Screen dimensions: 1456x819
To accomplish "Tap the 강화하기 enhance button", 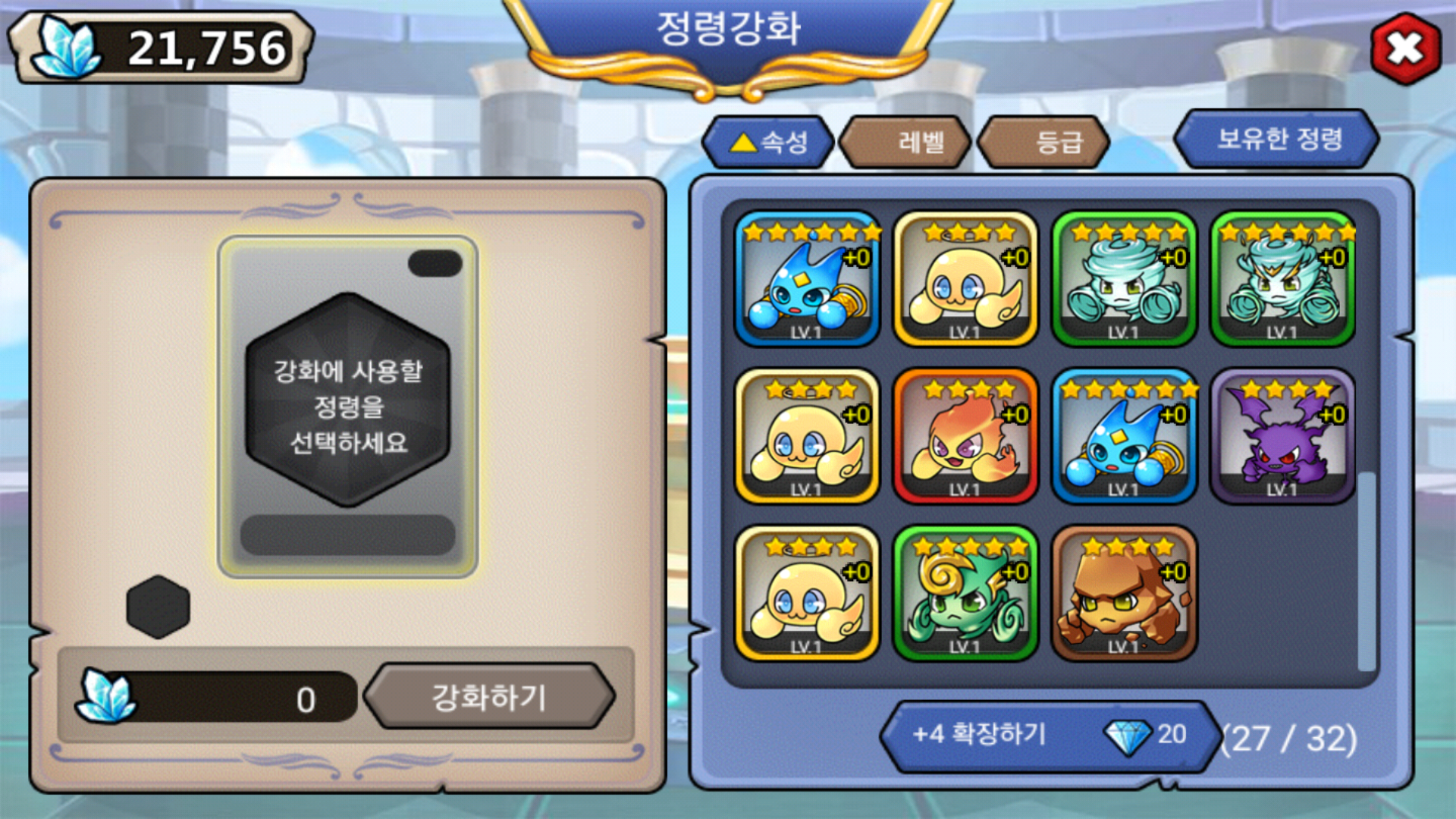I will 489,697.
